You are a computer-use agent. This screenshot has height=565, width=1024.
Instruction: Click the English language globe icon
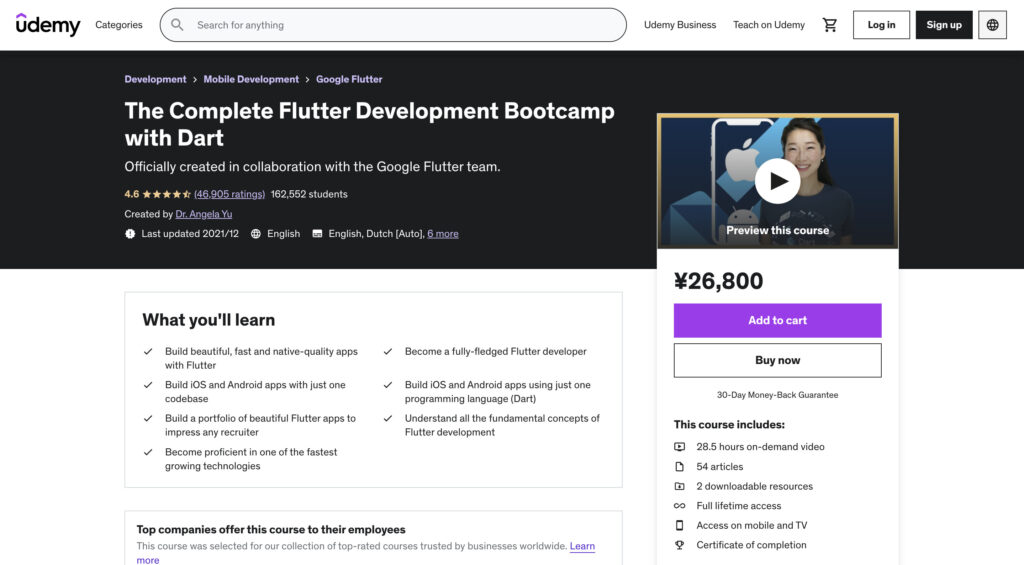click(256, 233)
